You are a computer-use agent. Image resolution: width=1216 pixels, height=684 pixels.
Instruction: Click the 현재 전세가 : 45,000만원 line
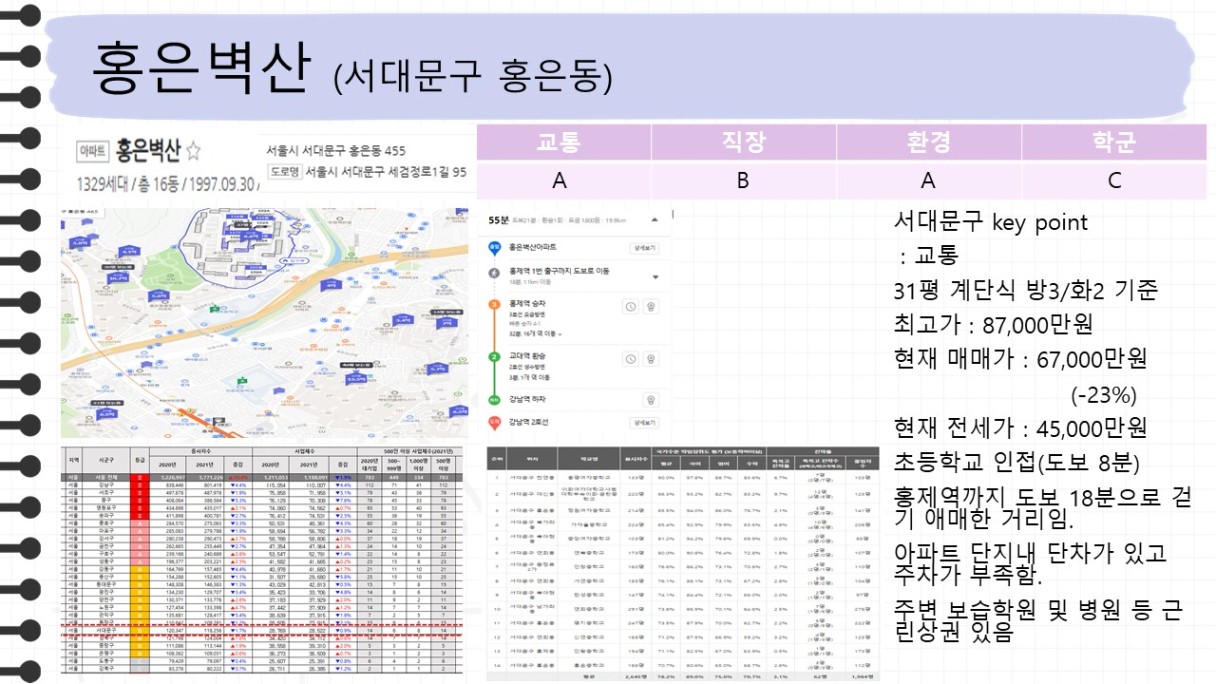point(1020,428)
